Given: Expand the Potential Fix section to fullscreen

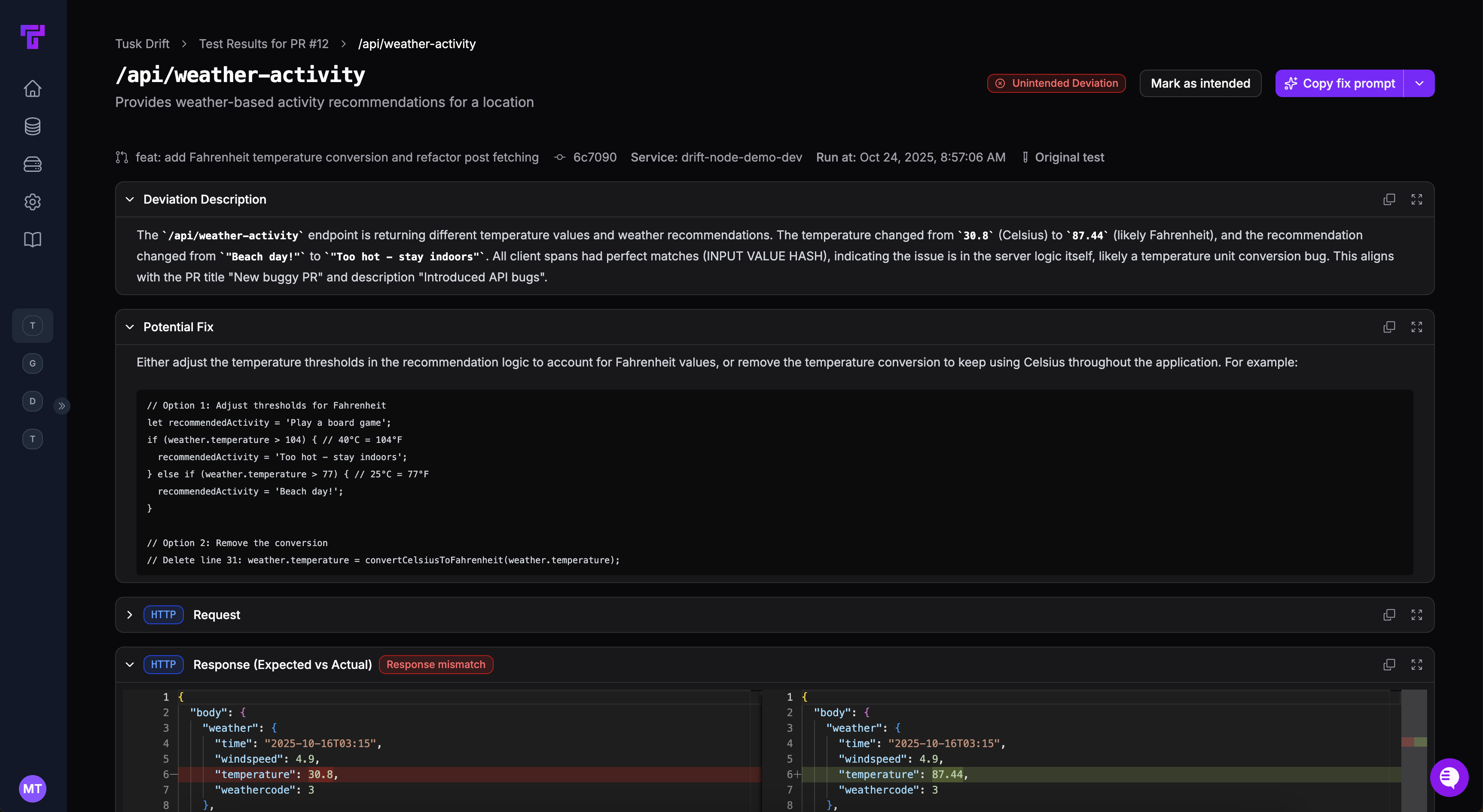Looking at the screenshot, I should pos(1417,327).
